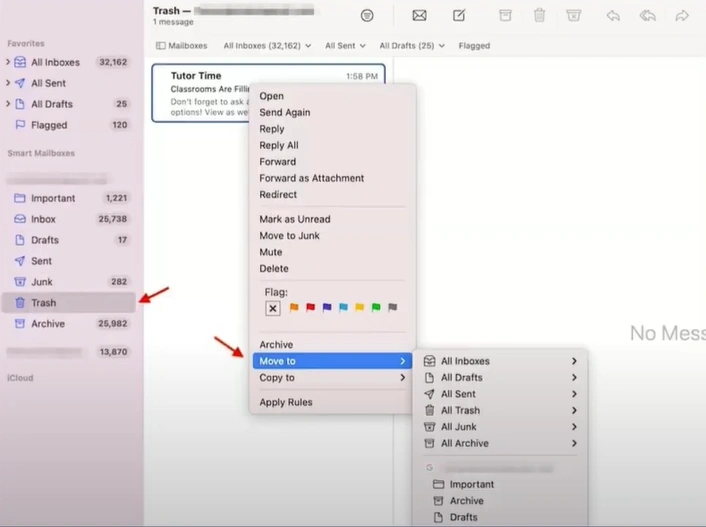The image size is (706, 527).
Task: Click the Move to Junk toolbar icon
Action: pyautogui.click(x=574, y=16)
